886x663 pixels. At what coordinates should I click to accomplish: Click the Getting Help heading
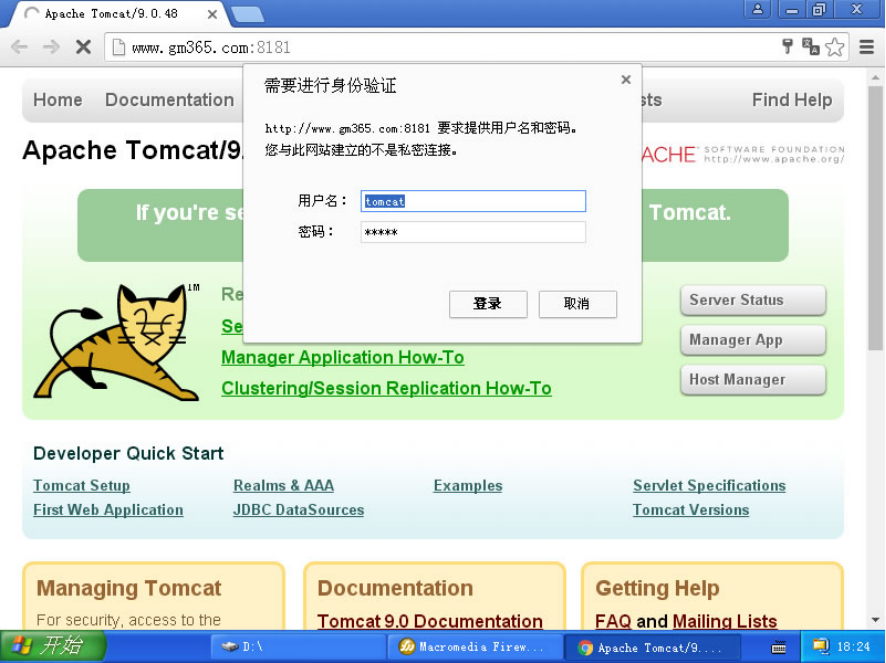click(657, 588)
